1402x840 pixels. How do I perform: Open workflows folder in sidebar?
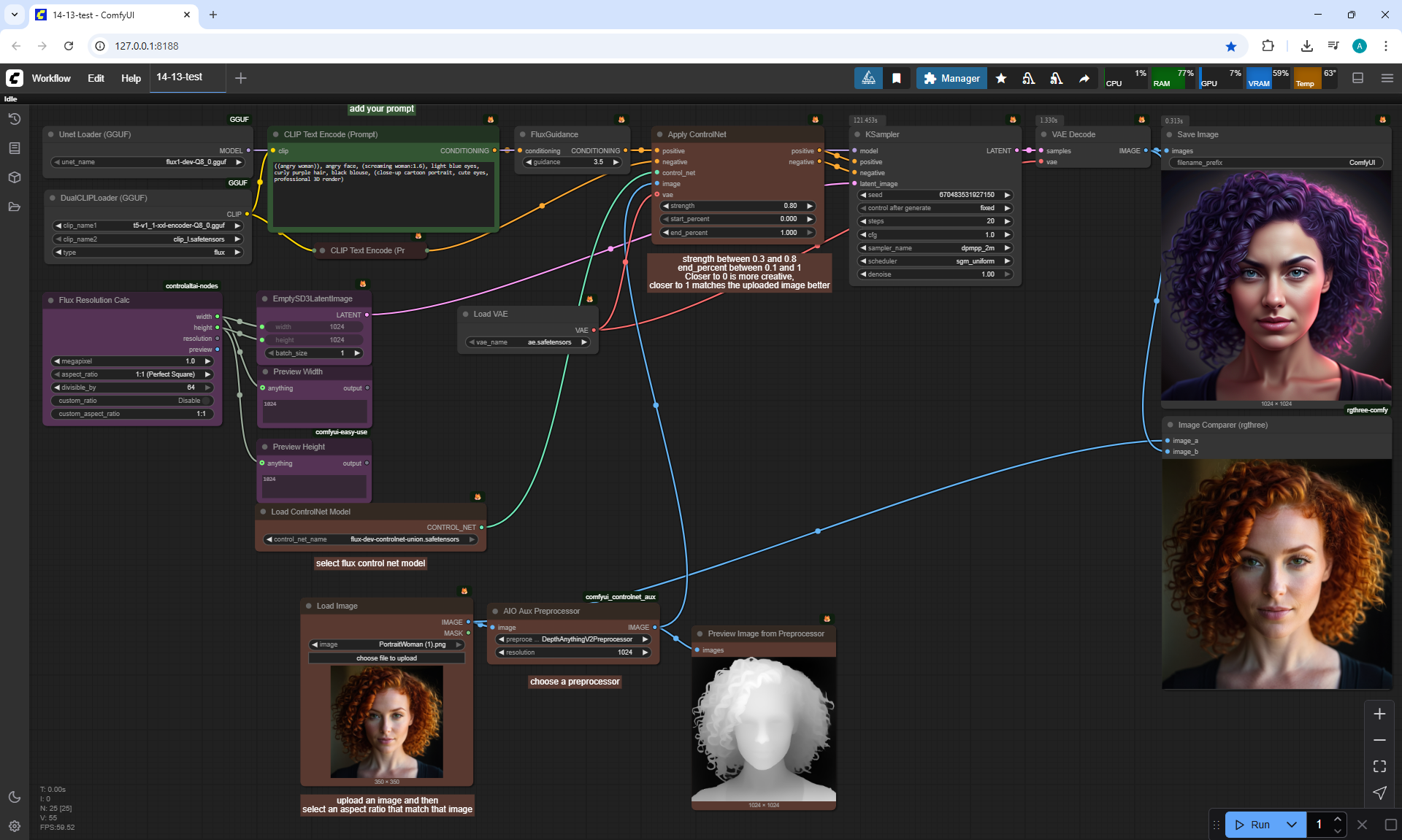pyautogui.click(x=15, y=207)
